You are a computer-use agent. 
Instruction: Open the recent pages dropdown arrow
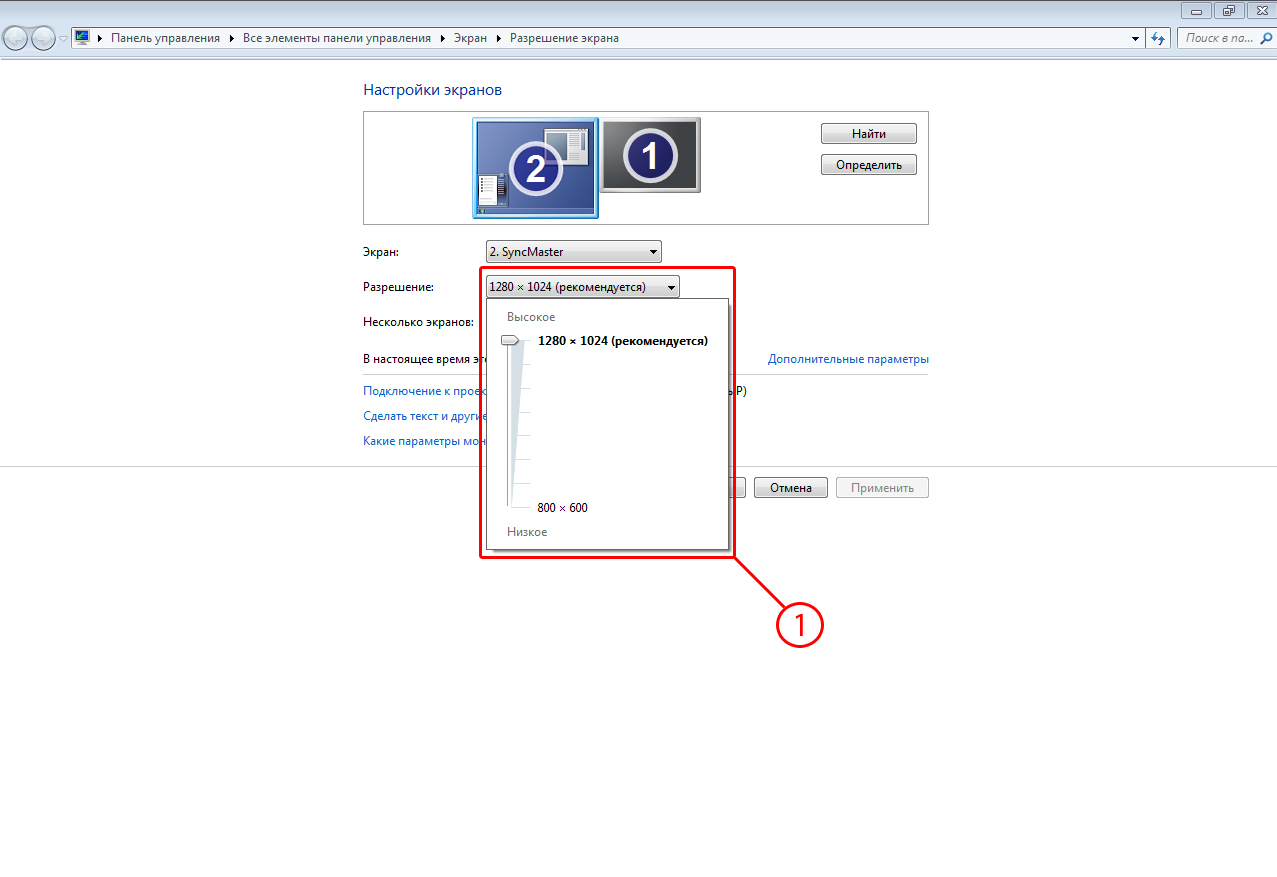click(x=64, y=39)
